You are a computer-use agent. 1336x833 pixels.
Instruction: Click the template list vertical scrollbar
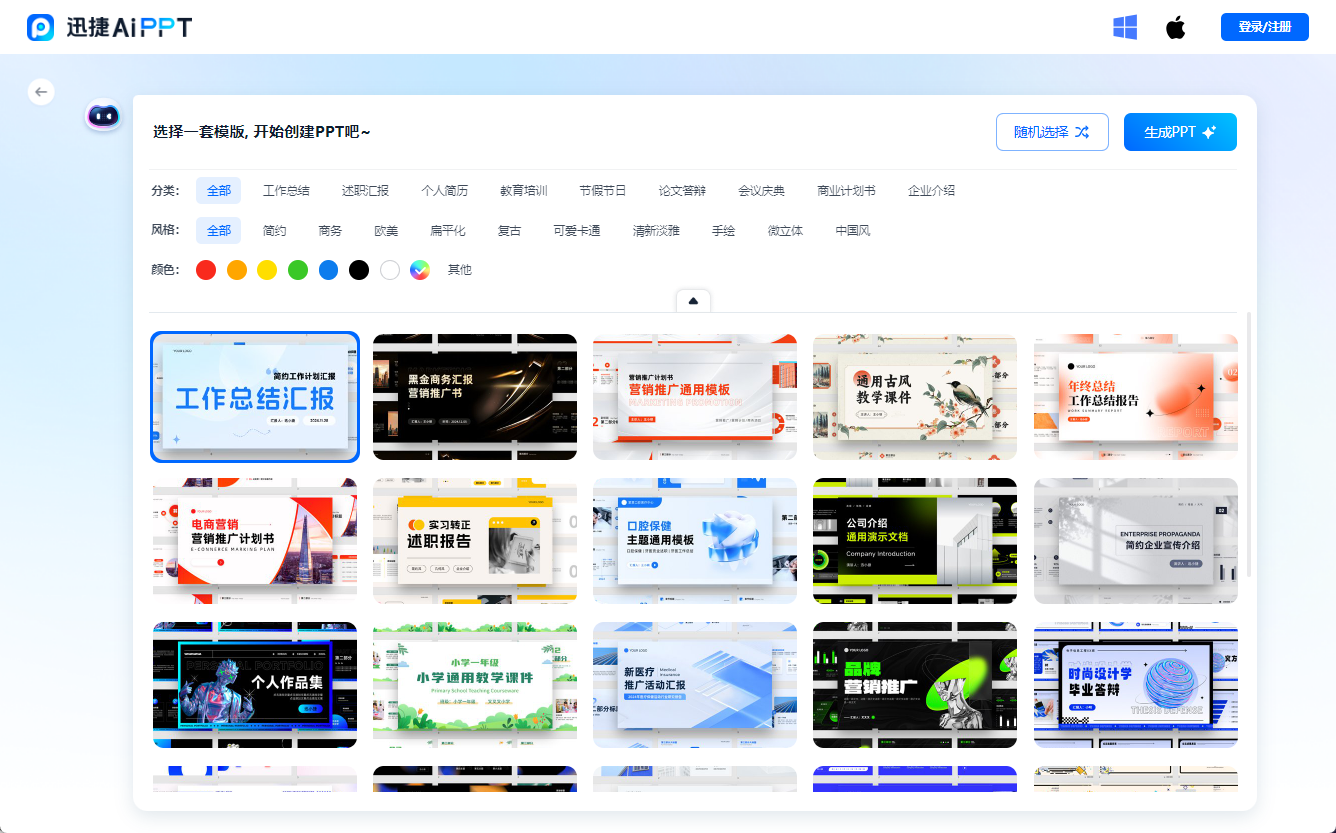click(x=1247, y=444)
